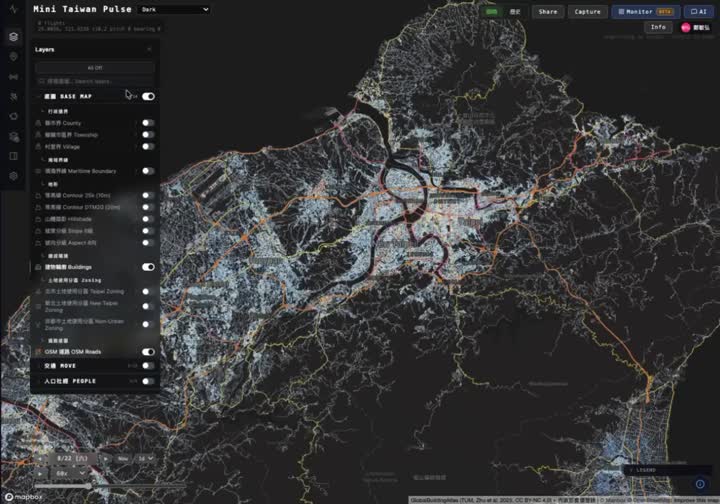Click the 8/22 date field
This screenshot has width=720, height=504.
click(73, 459)
